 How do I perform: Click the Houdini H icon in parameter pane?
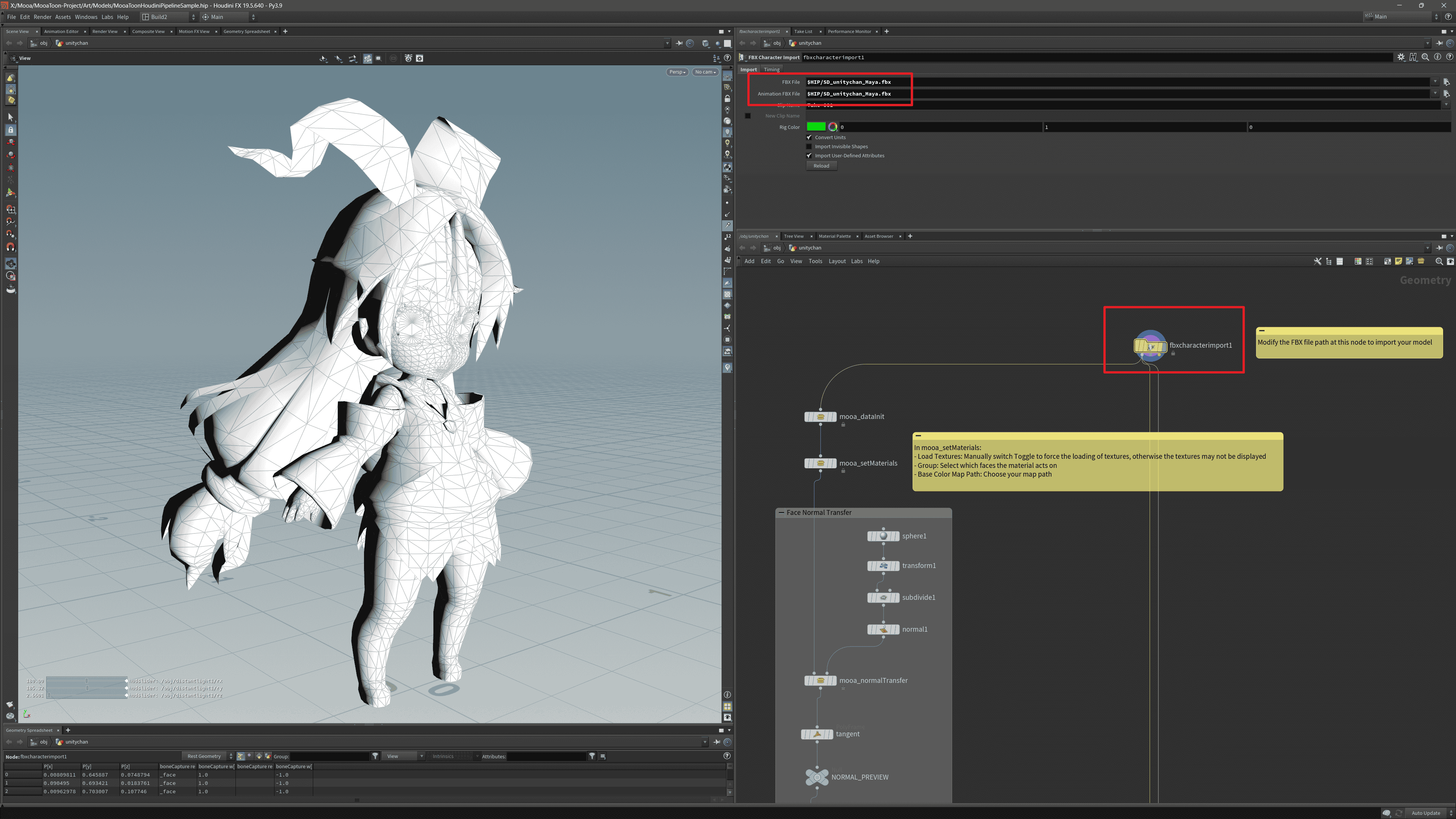coord(1413,57)
